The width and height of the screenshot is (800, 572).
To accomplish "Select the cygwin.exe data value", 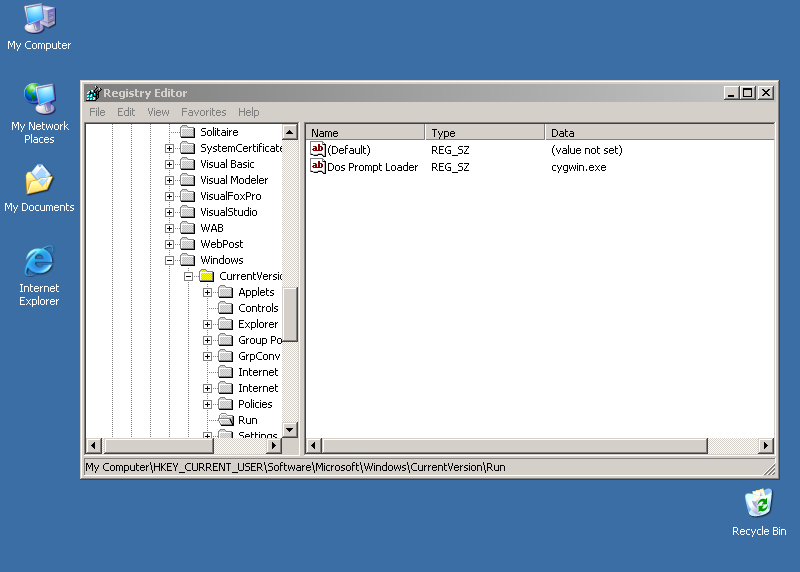I will click(579, 167).
